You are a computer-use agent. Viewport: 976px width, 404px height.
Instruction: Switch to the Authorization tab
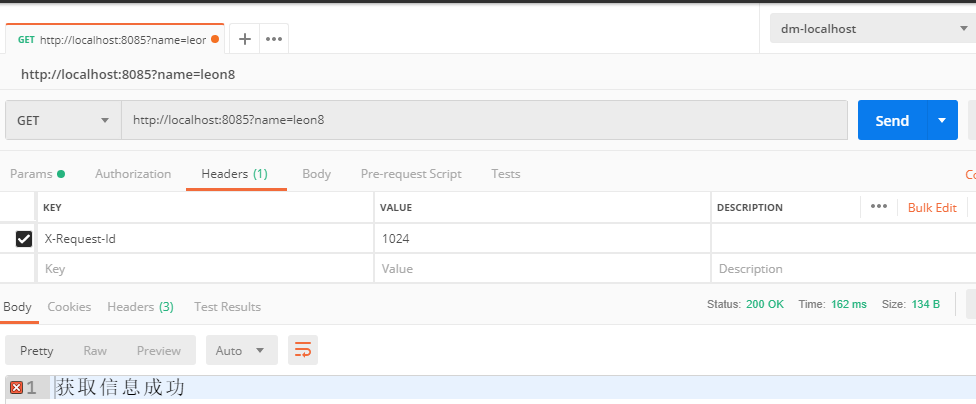coord(133,174)
